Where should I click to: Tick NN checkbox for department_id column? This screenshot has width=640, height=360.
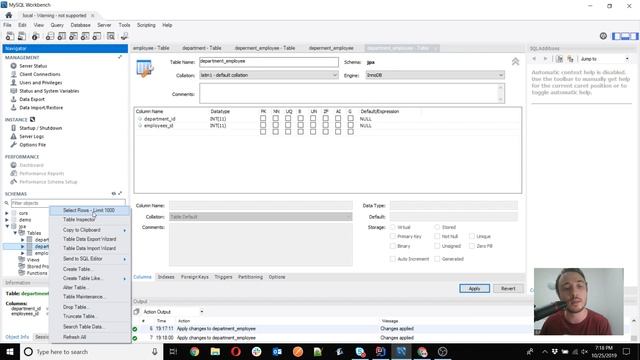click(x=276, y=118)
